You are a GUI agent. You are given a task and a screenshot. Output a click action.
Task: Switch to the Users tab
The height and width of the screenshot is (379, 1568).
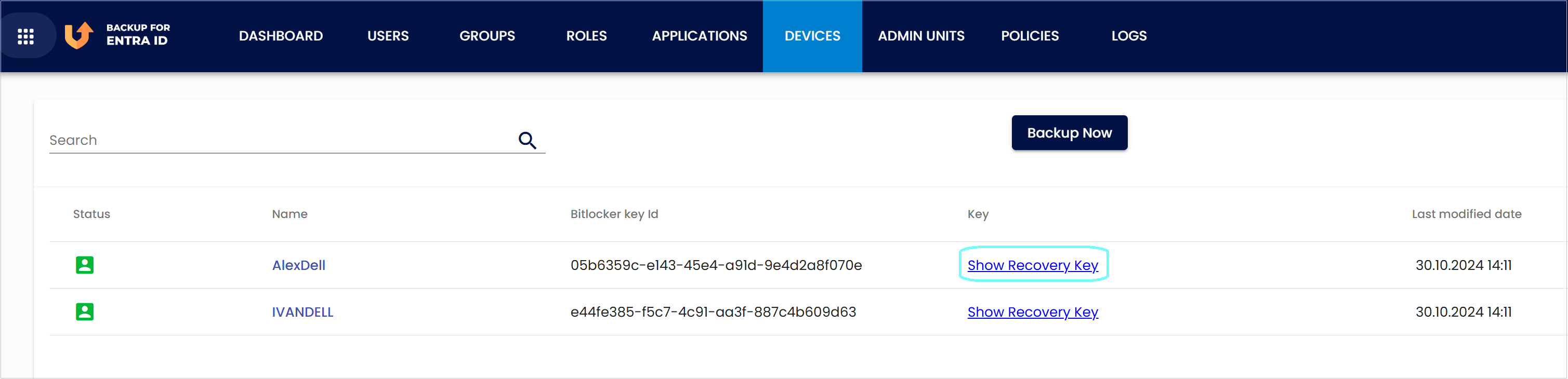tap(388, 36)
